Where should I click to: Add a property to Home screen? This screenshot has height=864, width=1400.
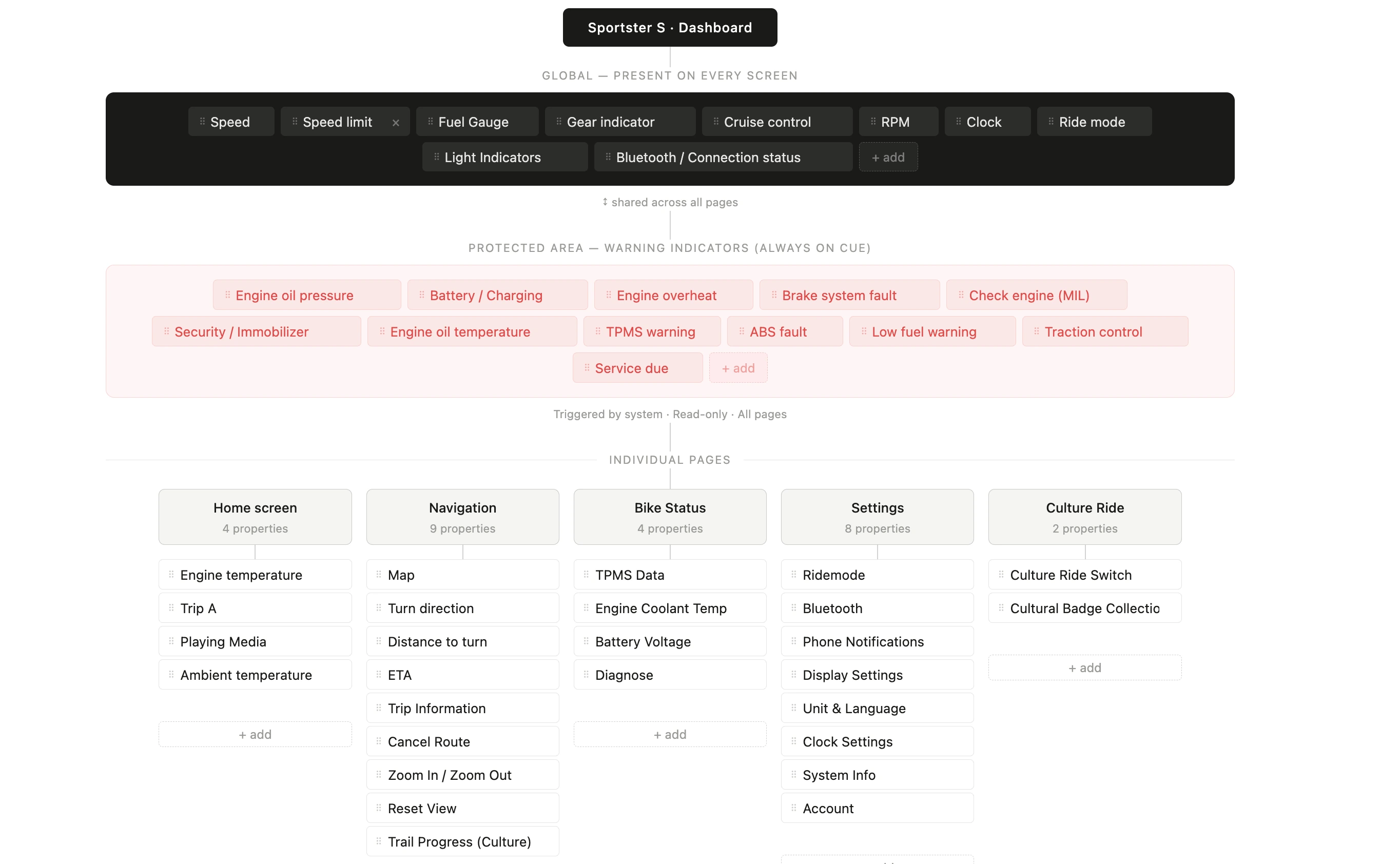[255, 734]
